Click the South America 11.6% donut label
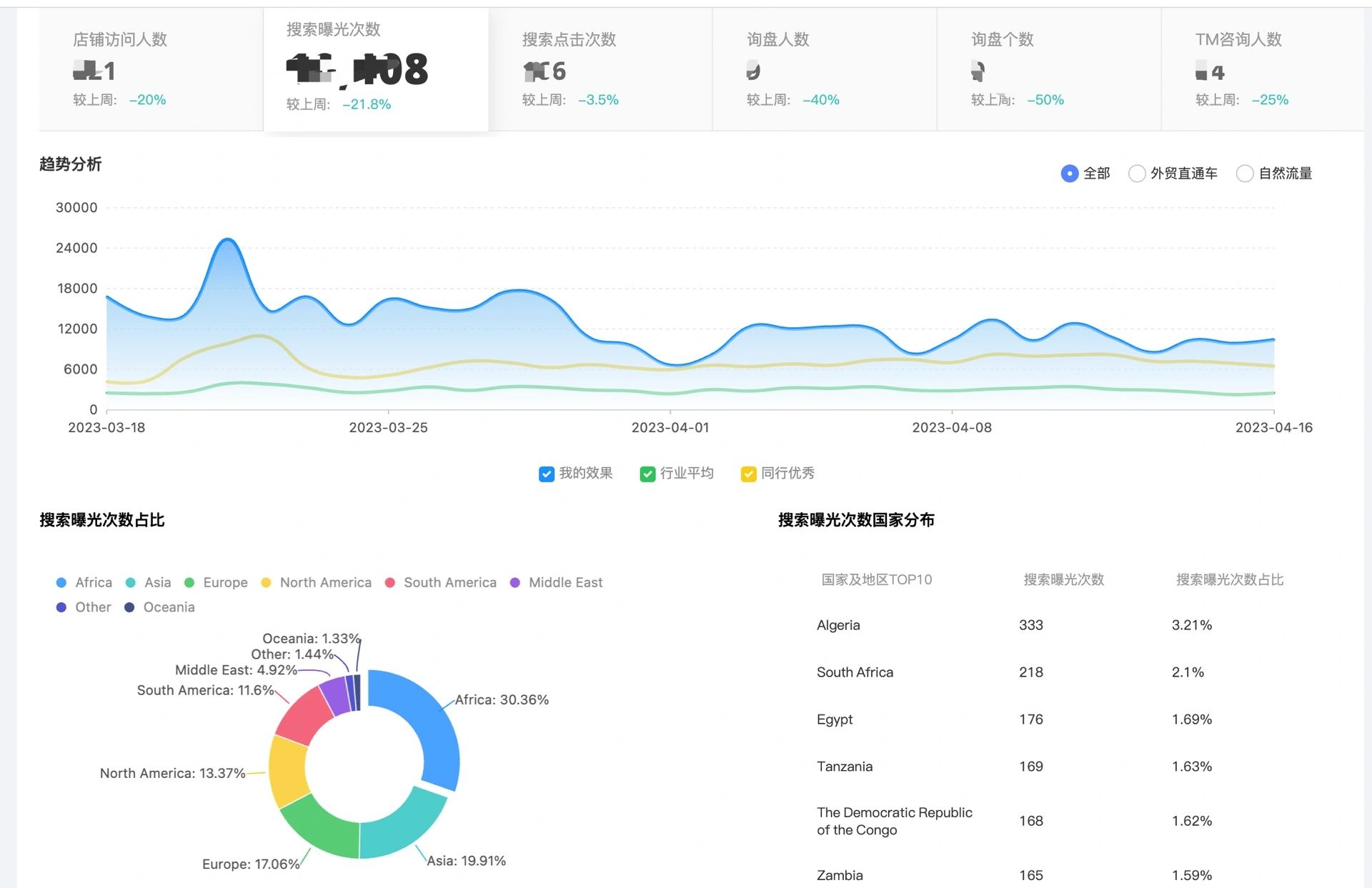Image resolution: width=1372 pixels, height=888 pixels. (x=205, y=691)
